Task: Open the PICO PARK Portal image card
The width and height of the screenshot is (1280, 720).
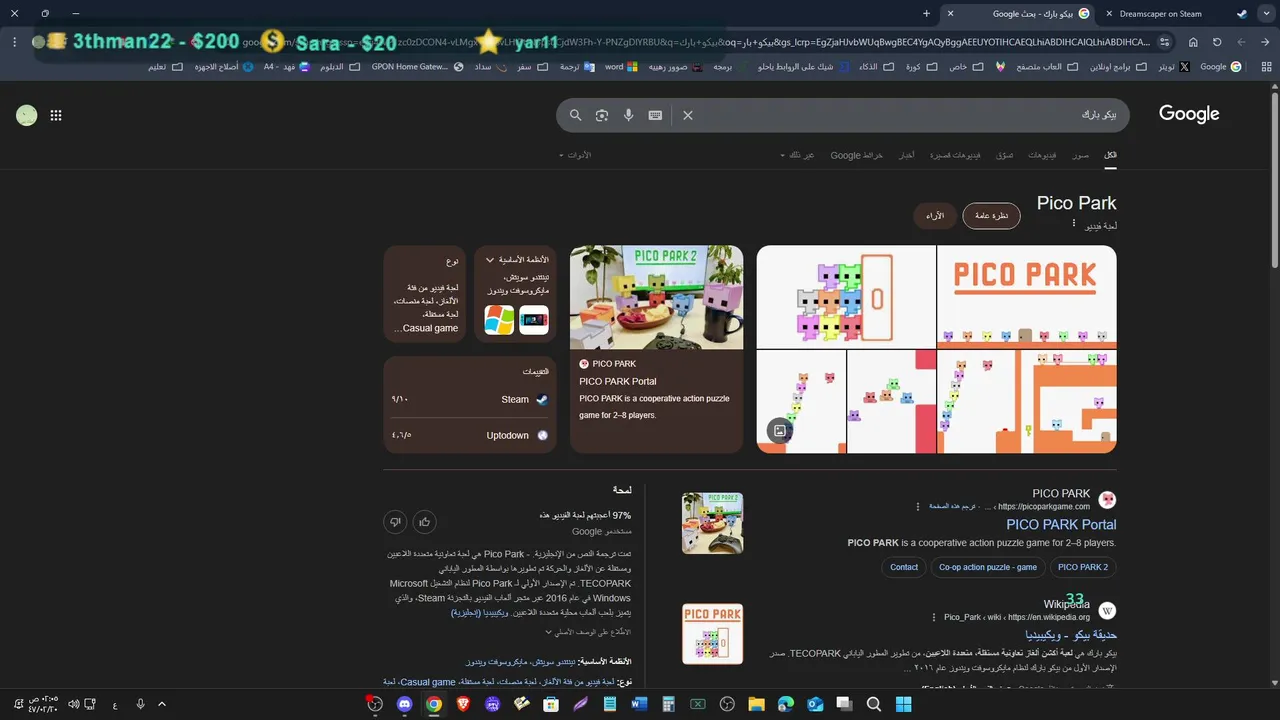Action: point(656,349)
